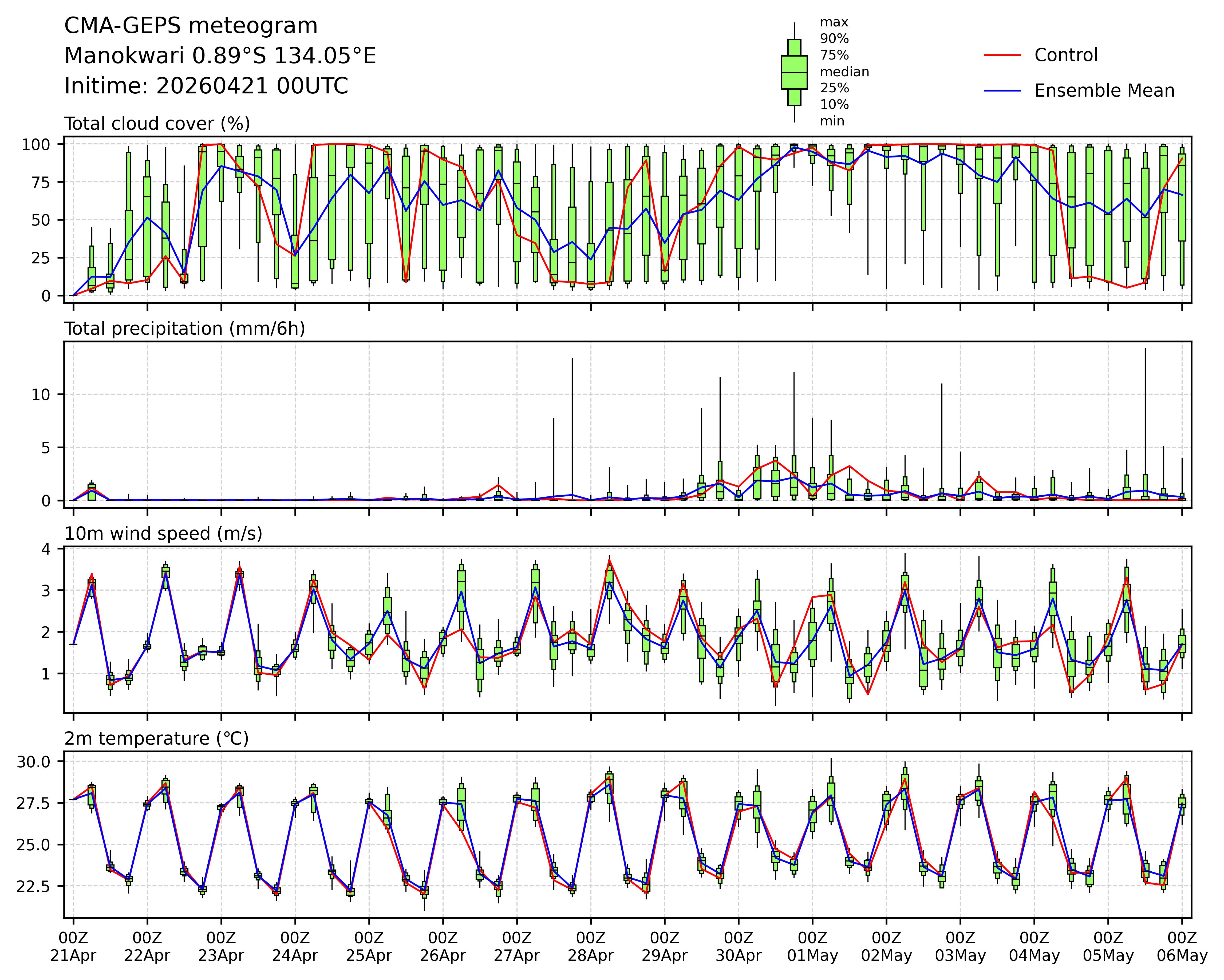Click the Total cloud cover panel title
This screenshot has width=1224, height=980.
click(157, 124)
